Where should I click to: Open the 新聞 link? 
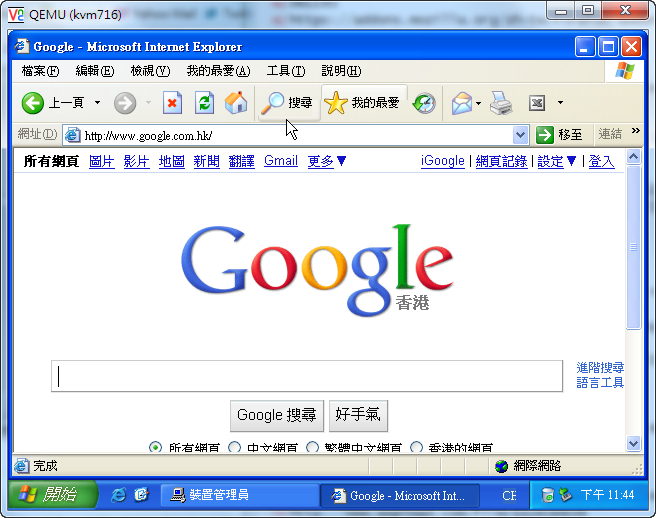[206, 161]
